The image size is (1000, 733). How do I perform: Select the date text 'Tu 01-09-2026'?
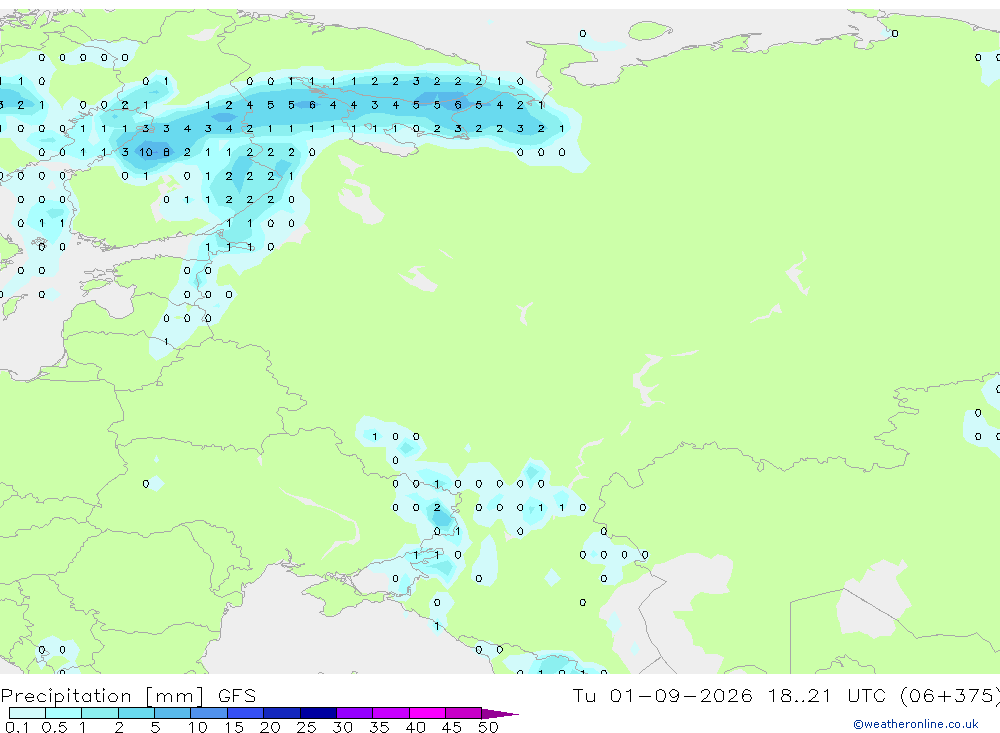(x=663, y=695)
